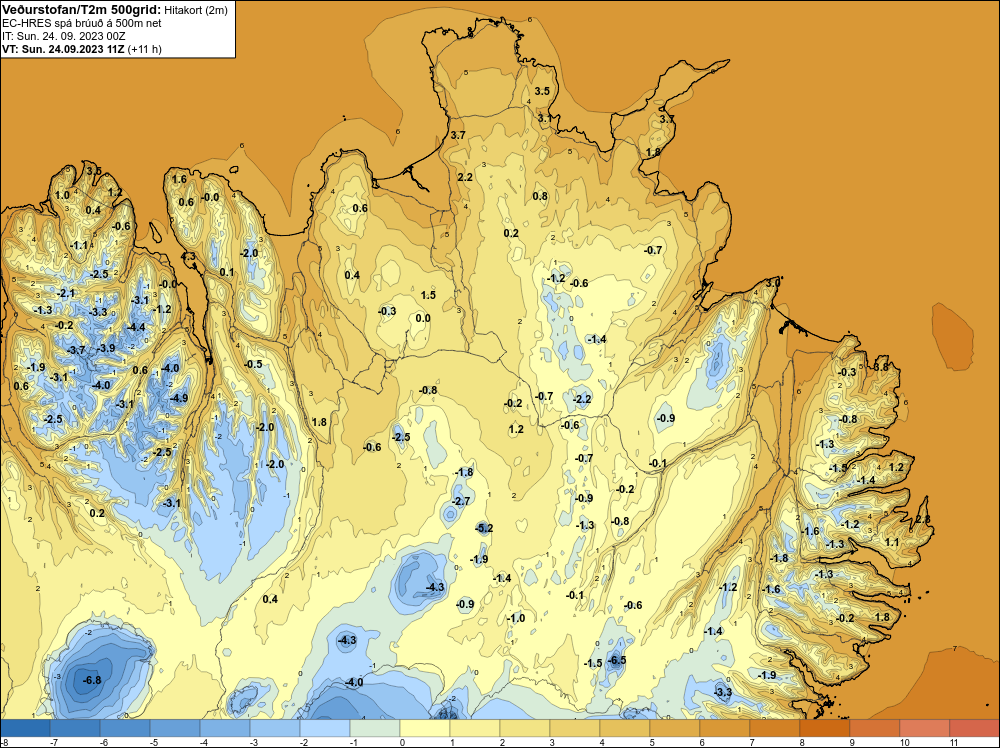Select the 'Hitakort (2m)' header label

pyautogui.click(x=195, y=10)
